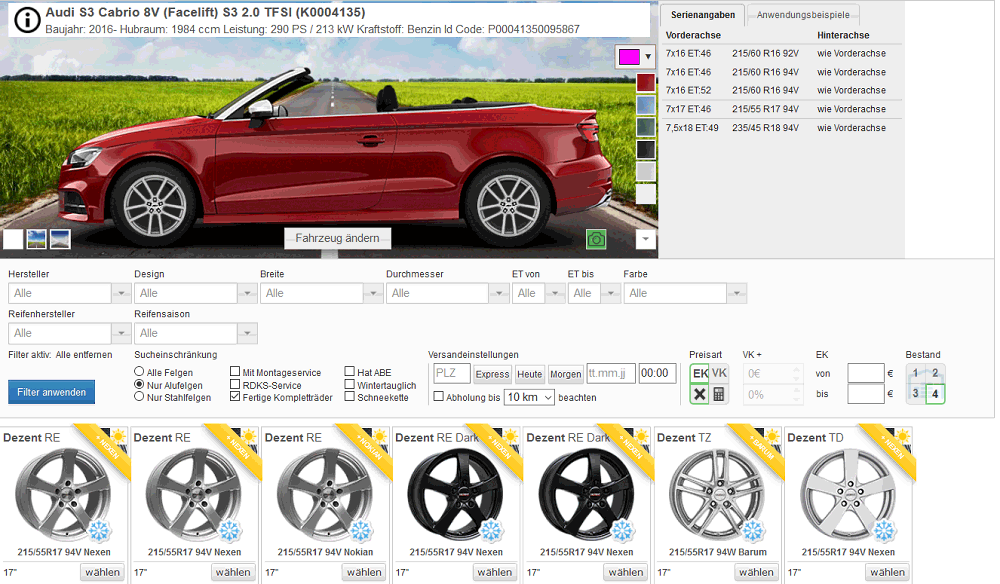The width and height of the screenshot is (1000, 584).
Task: Toggle VK price type
Action: pyautogui.click(x=719, y=374)
